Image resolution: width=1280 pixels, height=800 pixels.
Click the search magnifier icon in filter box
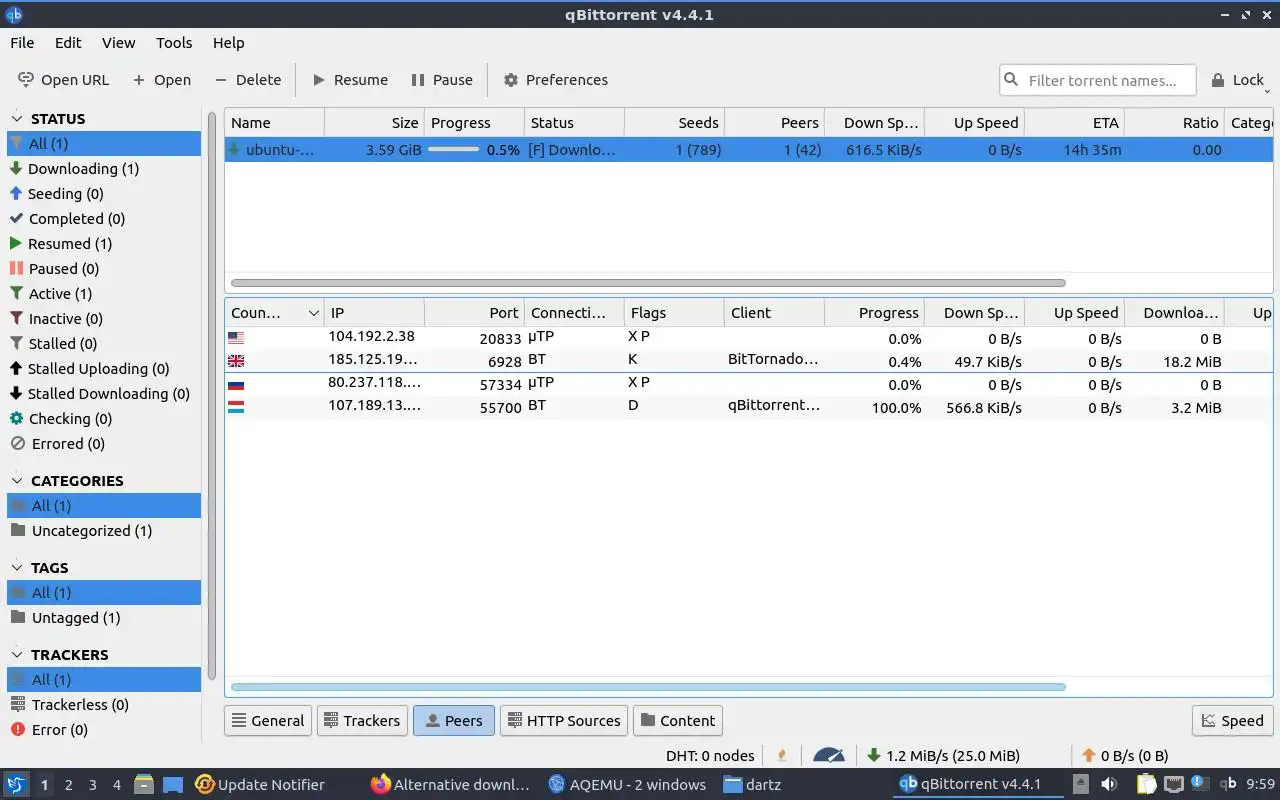click(1012, 80)
